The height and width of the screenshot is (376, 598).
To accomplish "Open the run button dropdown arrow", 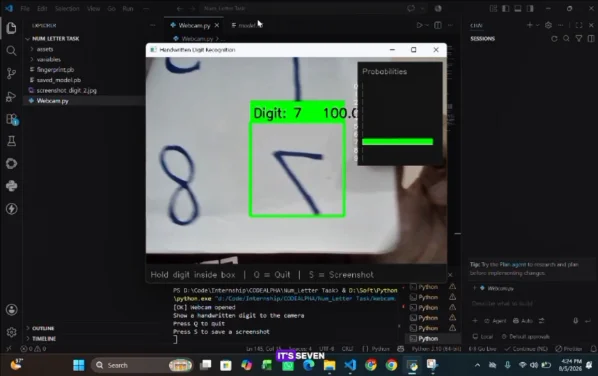I will pyautogui.click(x=427, y=25).
